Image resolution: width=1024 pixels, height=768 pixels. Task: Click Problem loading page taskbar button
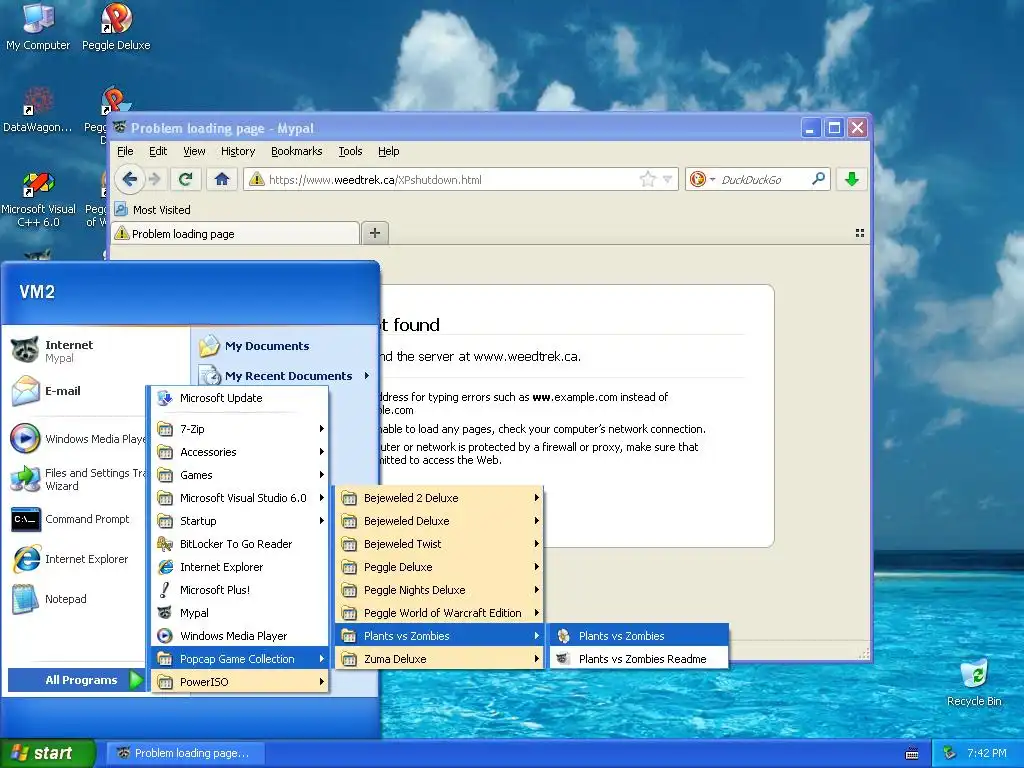(187, 754)
